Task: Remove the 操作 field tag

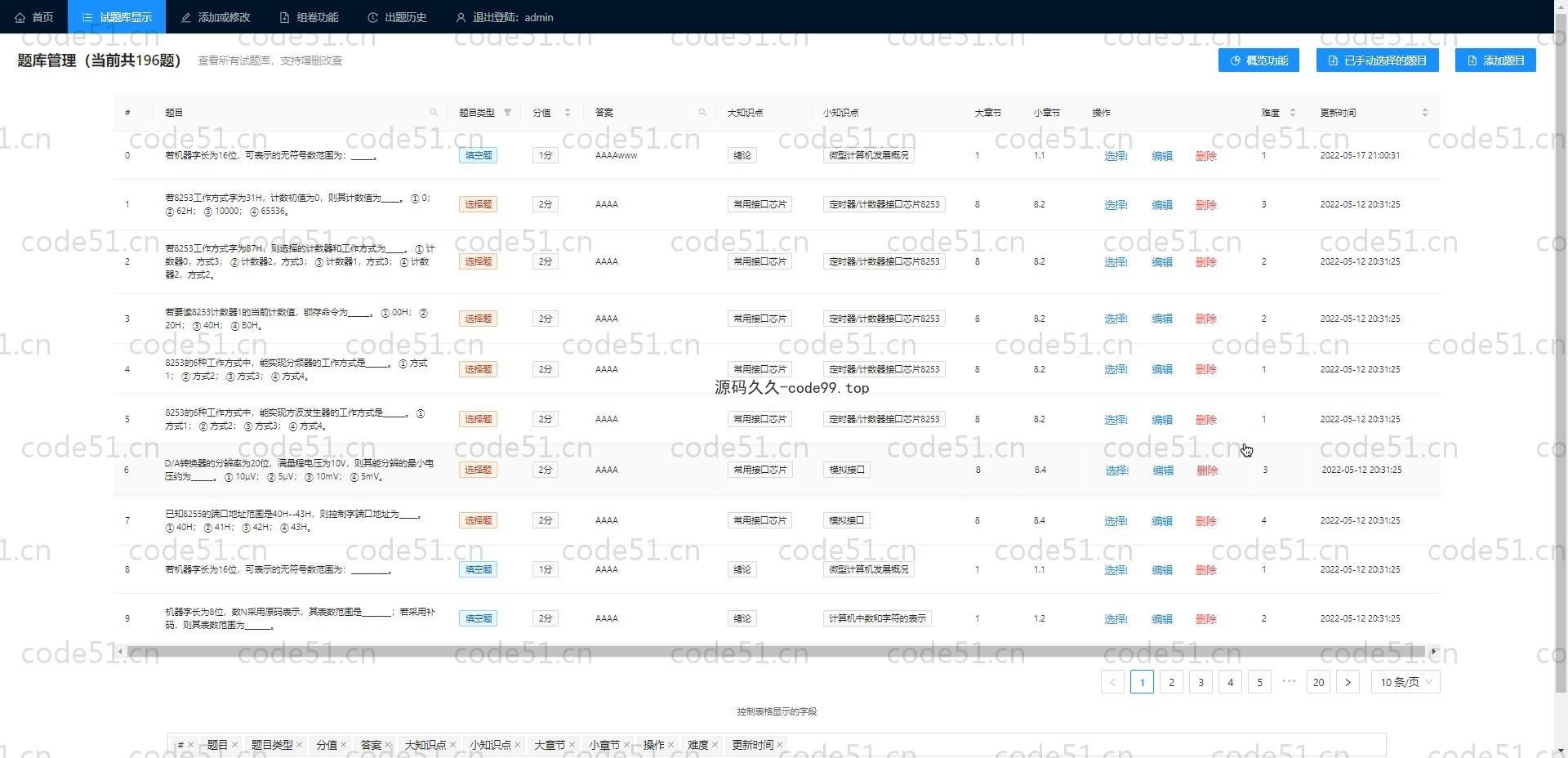Action: point(670,745)
